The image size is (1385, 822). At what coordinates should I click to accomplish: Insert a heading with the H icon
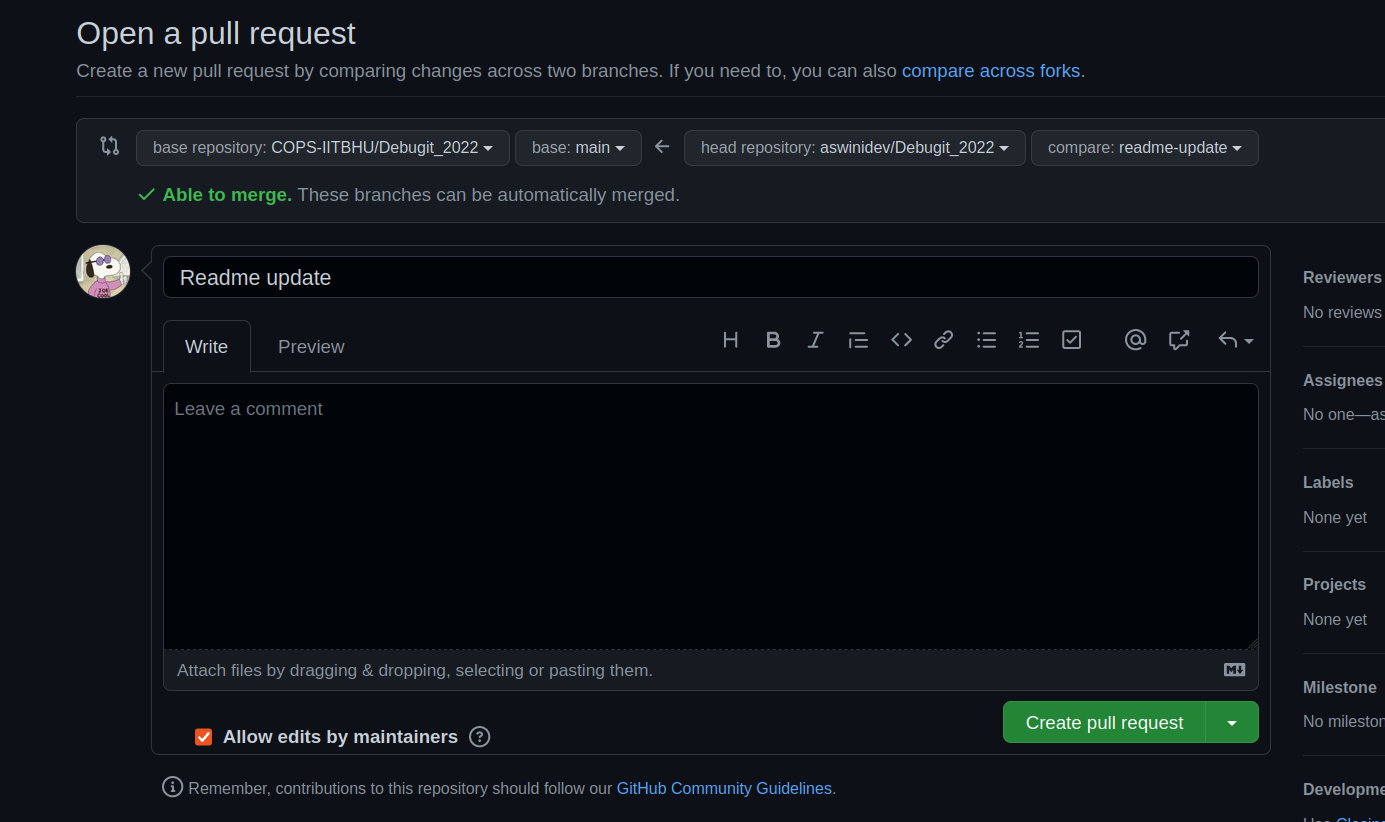coord(730,340)
